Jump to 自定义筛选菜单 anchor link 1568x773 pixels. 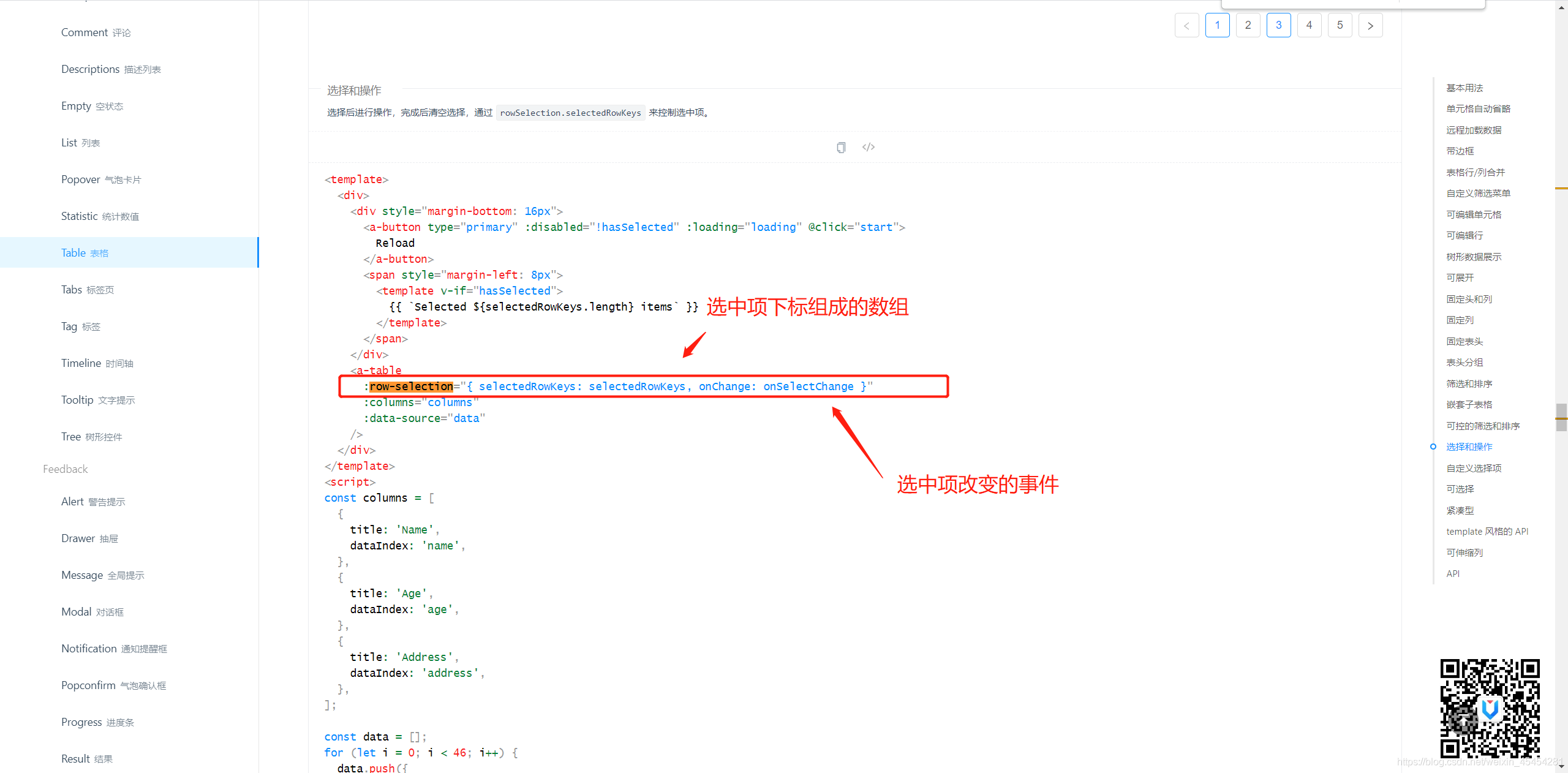(1478, 193)
